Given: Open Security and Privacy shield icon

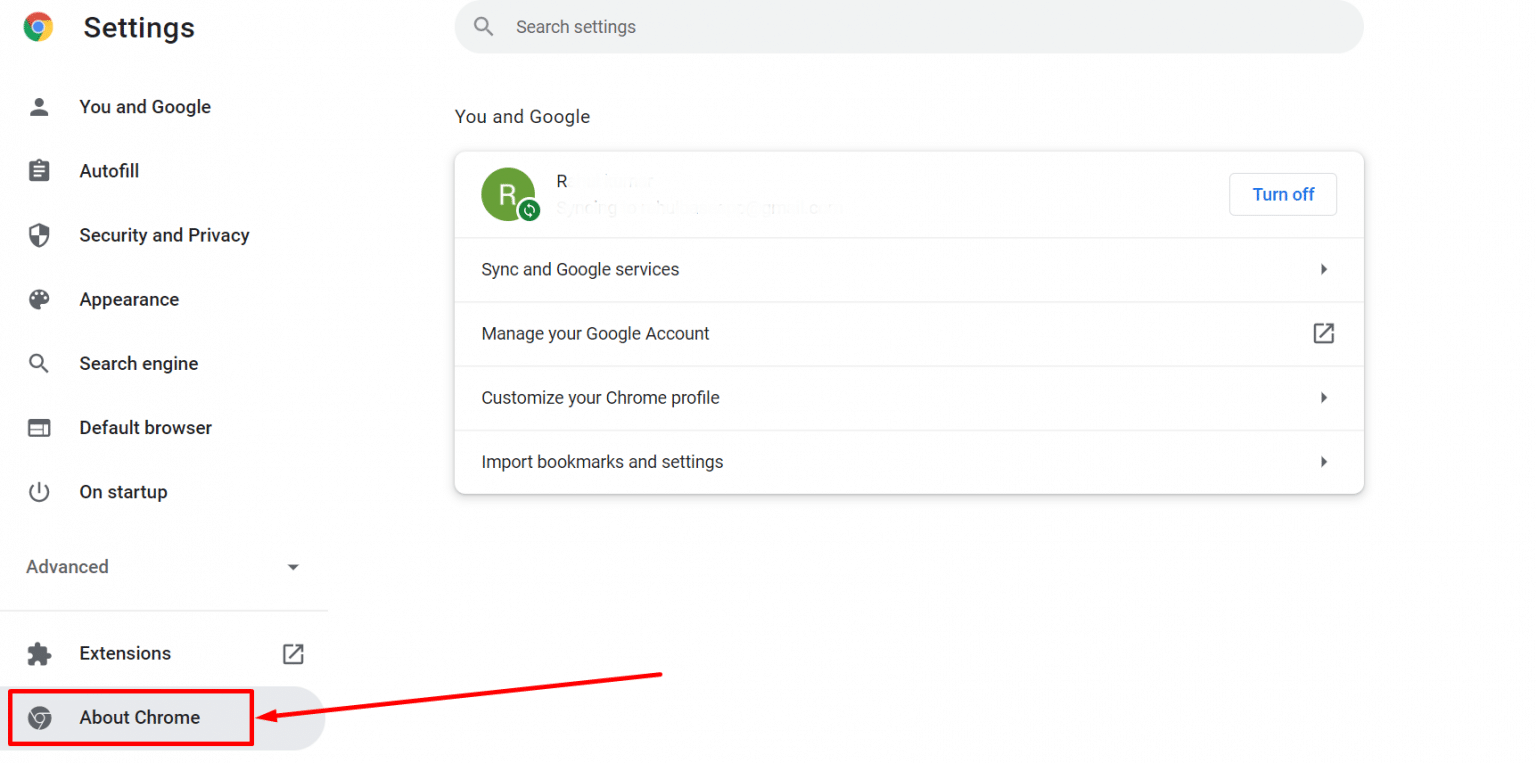Looking at the screenshot, I should (x=38, y=235).
